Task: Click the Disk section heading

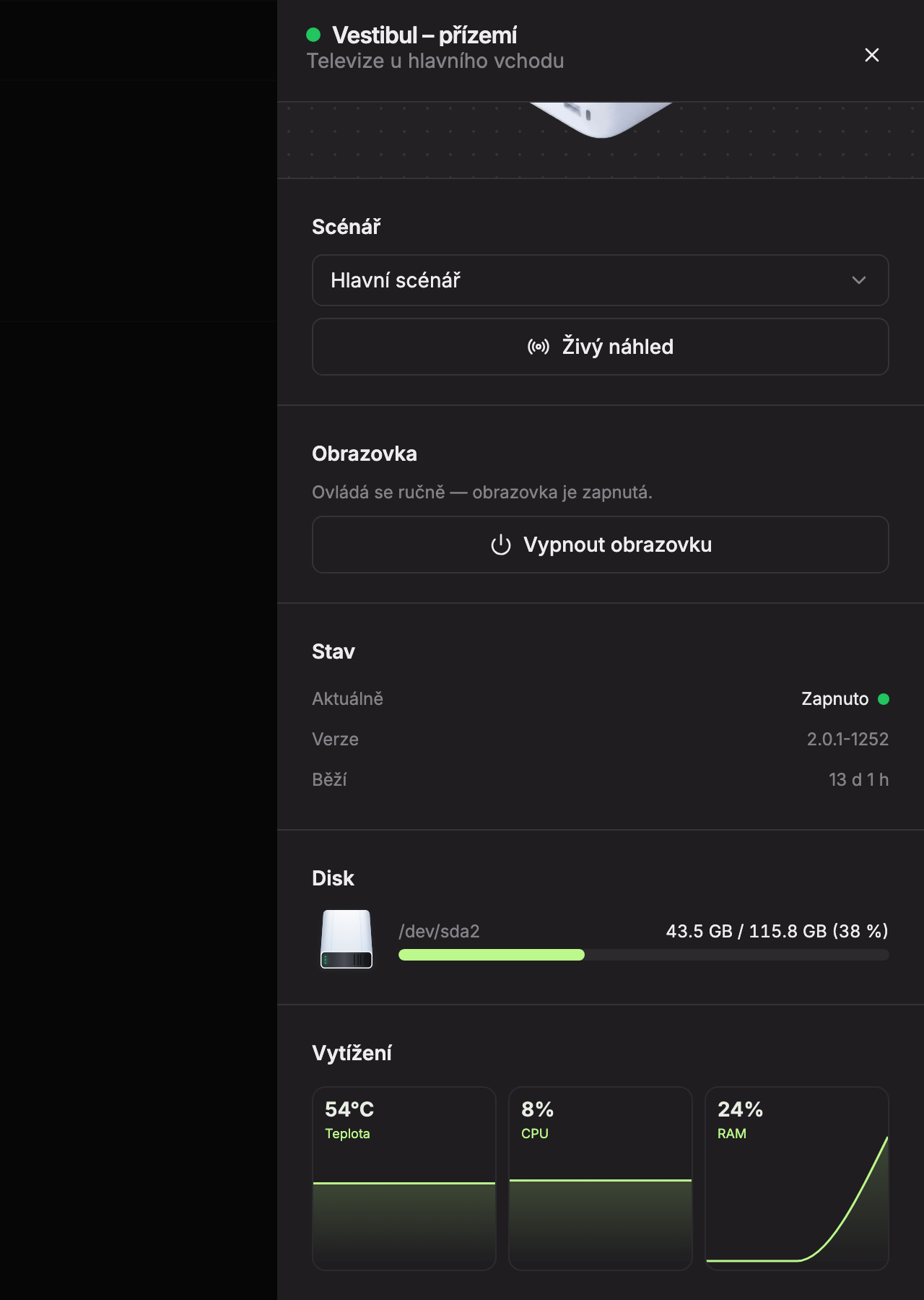Action: (x=333, y=878)
